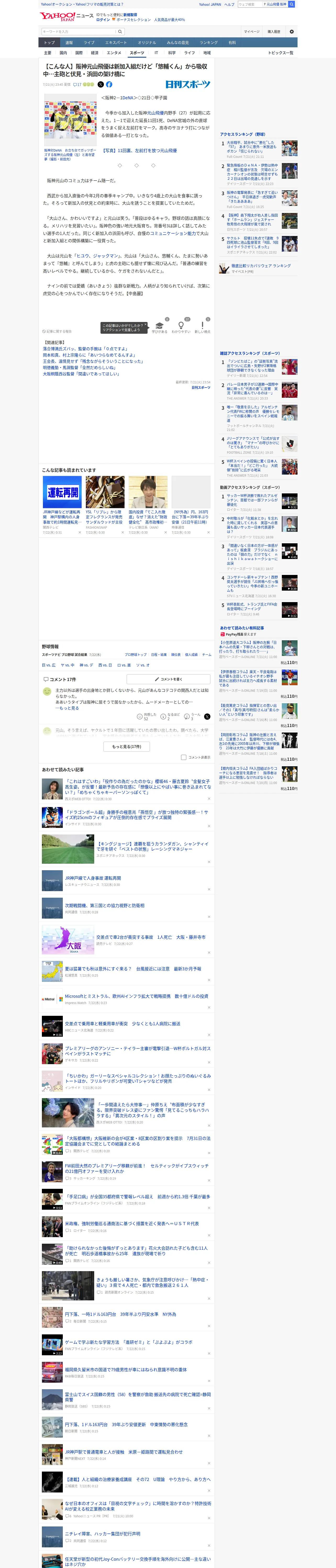Open the オリジナル navigation tab

point(147,43)
